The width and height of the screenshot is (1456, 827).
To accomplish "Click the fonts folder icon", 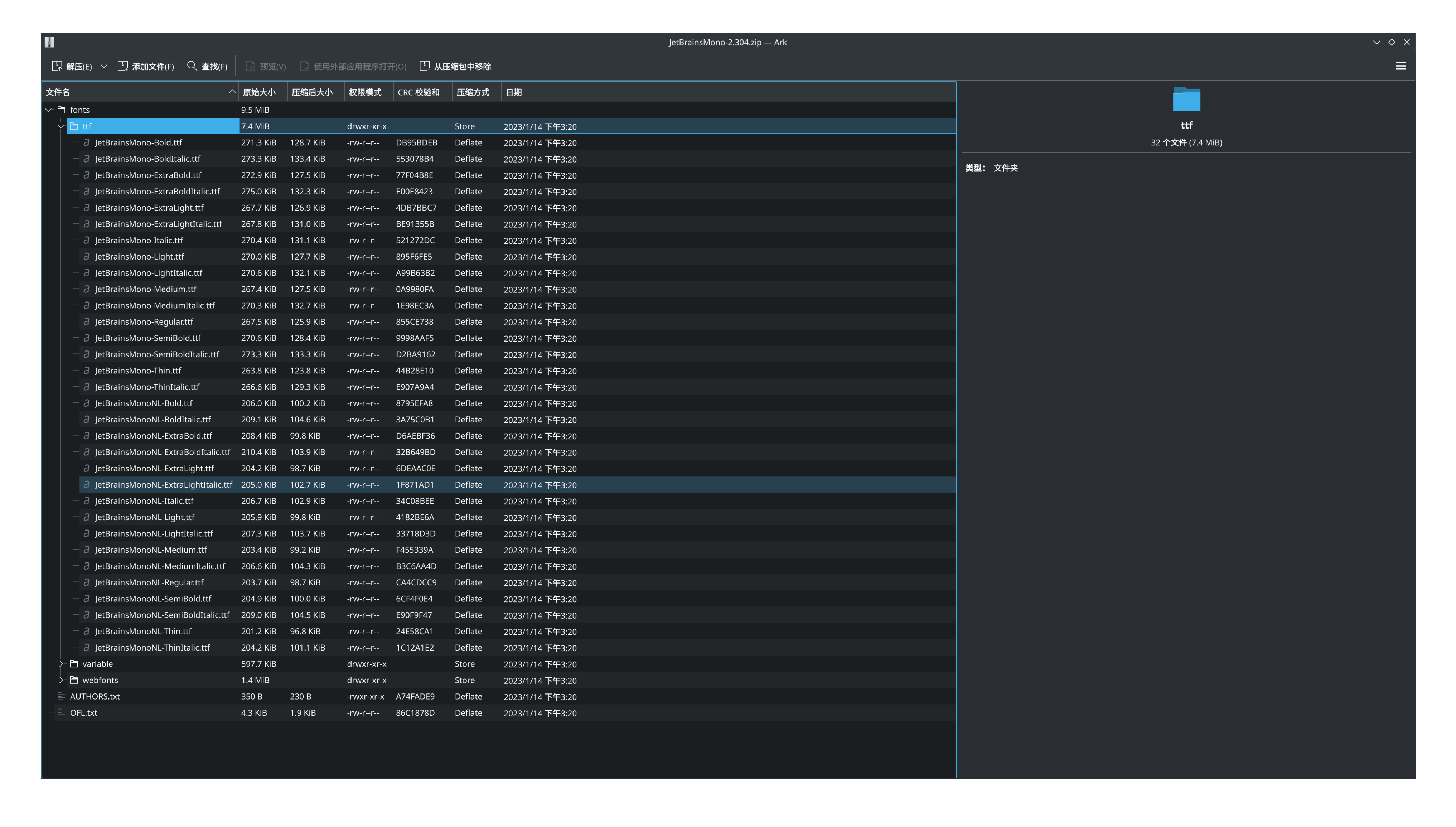I will tap(62, 110).
